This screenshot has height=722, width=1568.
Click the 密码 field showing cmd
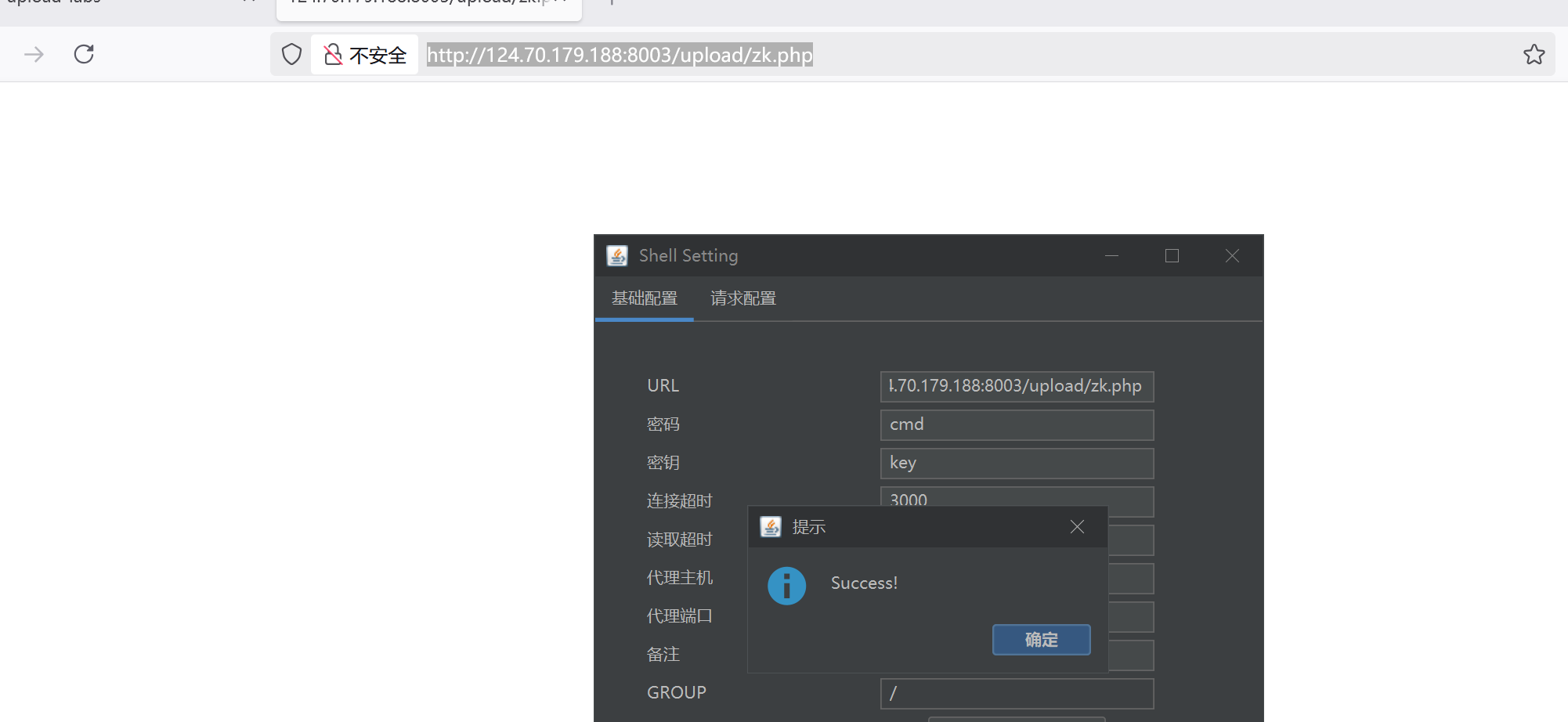pyautogui.click(x=1016, y=424)
